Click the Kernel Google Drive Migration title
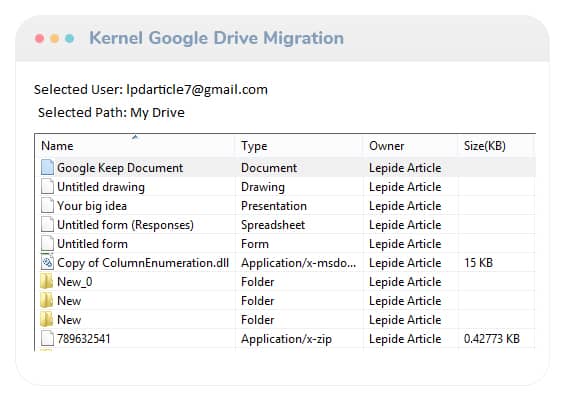Viewport: 565px width, 401px height. point(217,39)
